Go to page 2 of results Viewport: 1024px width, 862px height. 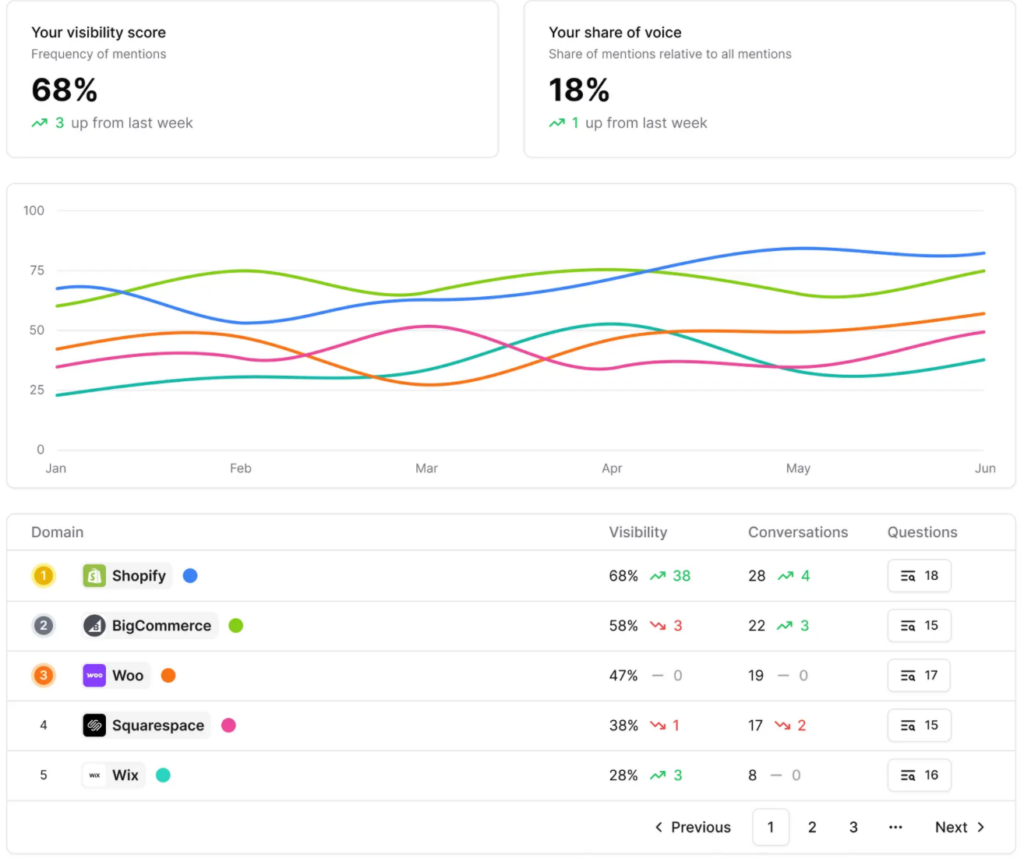(x=812, y=827)
